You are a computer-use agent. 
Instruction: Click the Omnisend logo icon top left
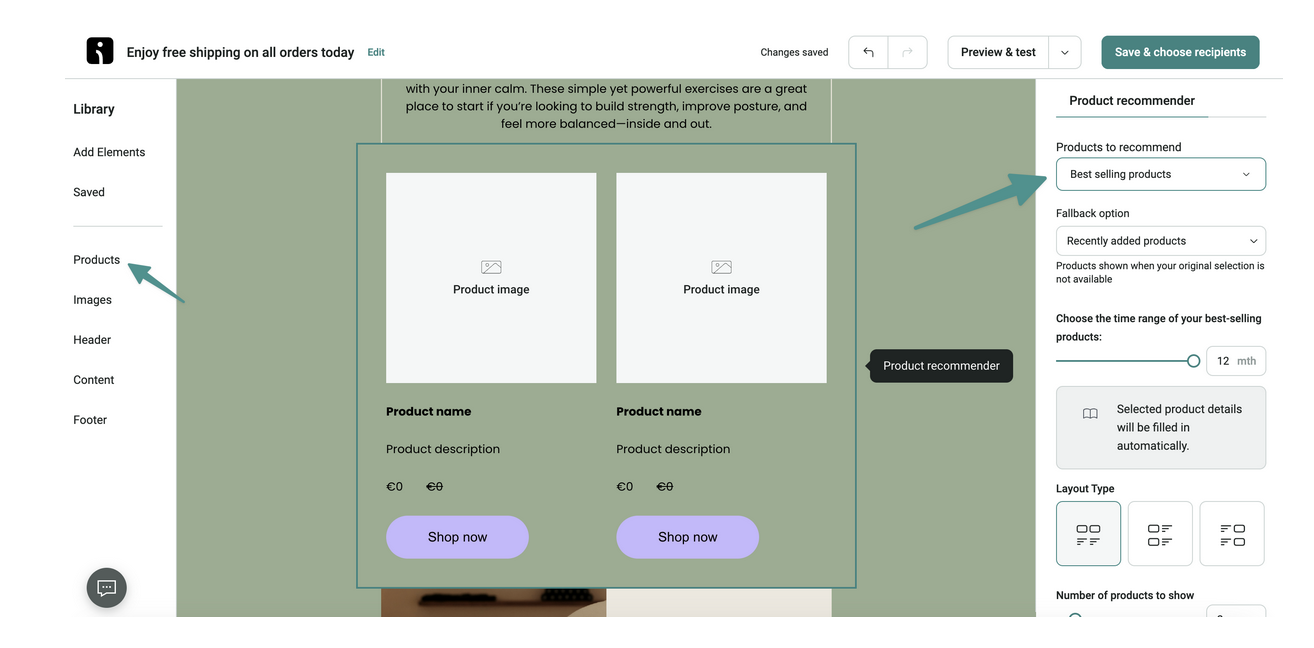click(99, 48)
